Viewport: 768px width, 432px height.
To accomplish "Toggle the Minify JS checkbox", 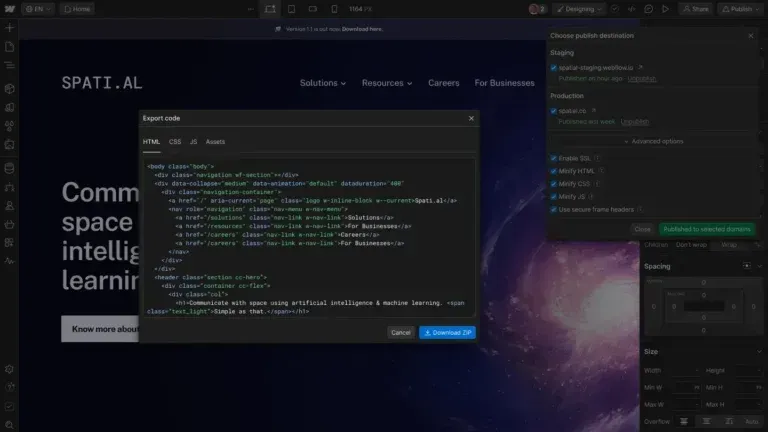I will [553, 196].
